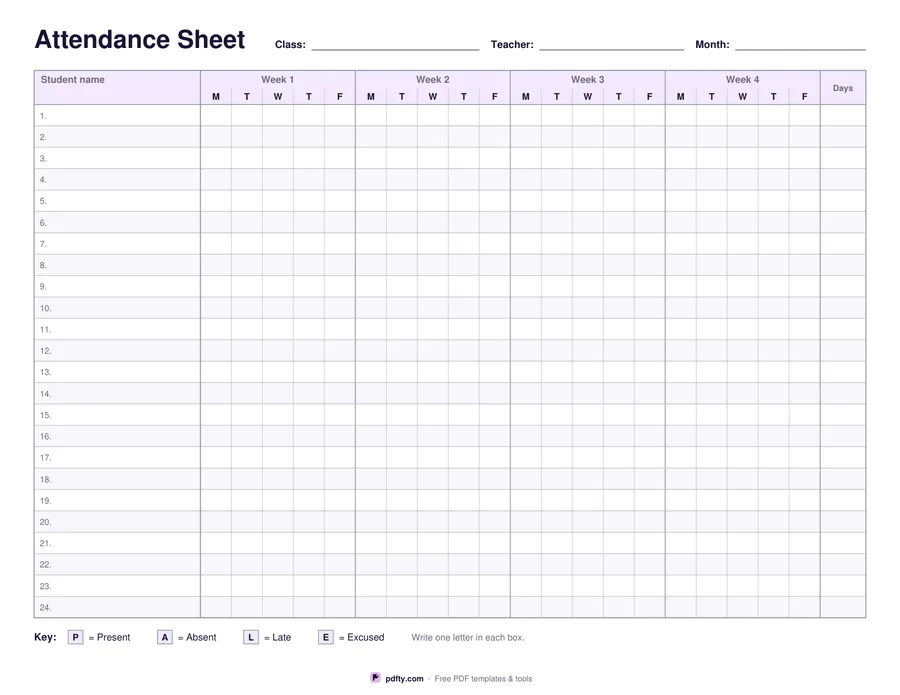Select student name row 1
900x695 pixels.
click(117, 115)
